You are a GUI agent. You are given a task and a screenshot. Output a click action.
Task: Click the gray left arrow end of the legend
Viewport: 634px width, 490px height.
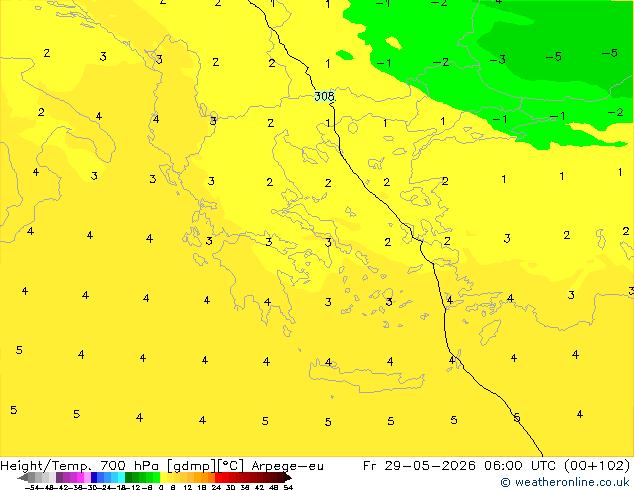23,478
